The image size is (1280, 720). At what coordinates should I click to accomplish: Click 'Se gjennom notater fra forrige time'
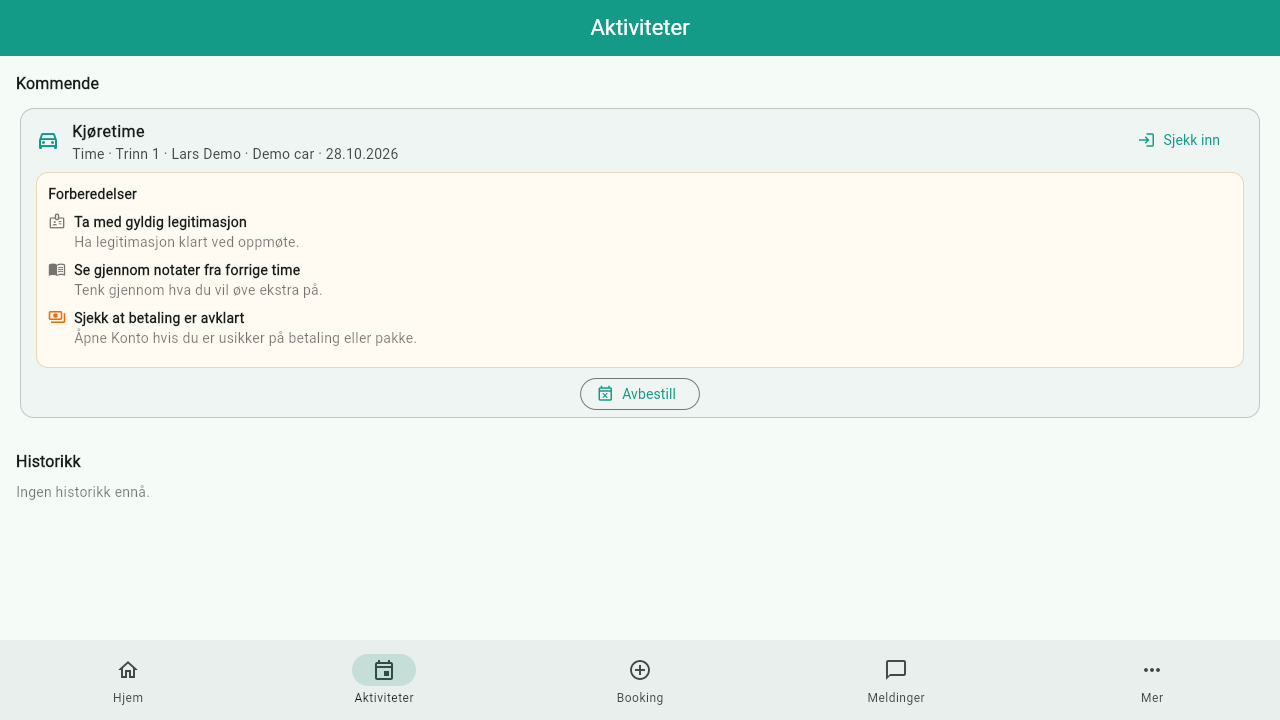coord(187,270)
